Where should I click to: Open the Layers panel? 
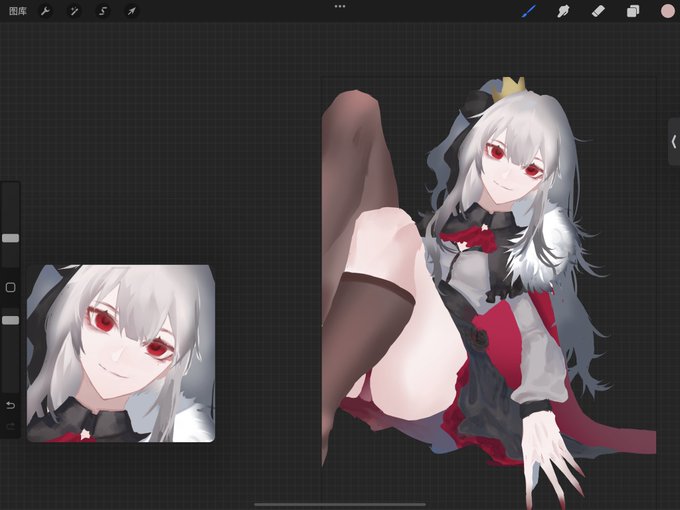coord(633,11)
